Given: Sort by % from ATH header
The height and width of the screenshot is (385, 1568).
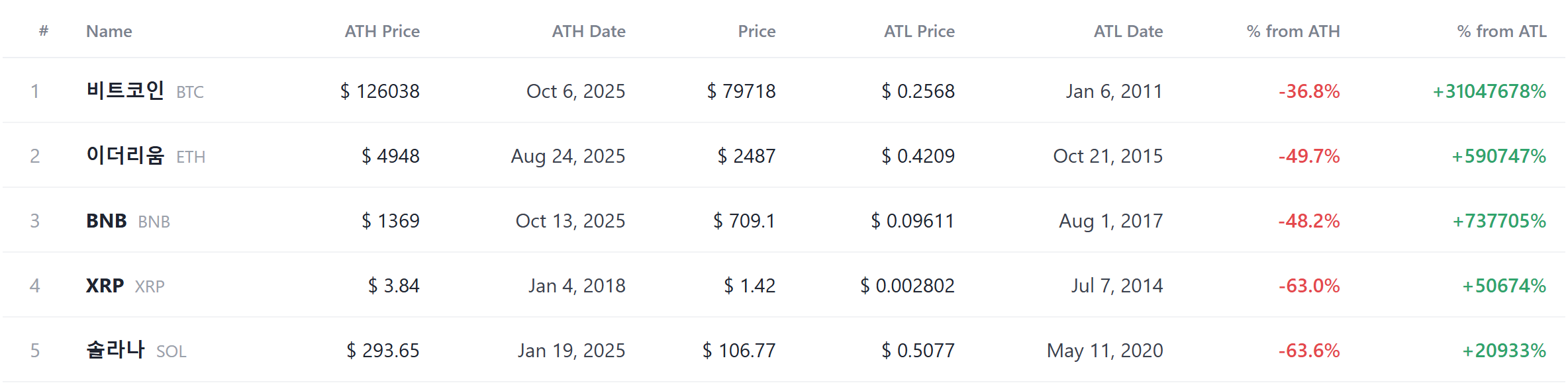Looking at the screenshot, I should tap(1293, 31).
